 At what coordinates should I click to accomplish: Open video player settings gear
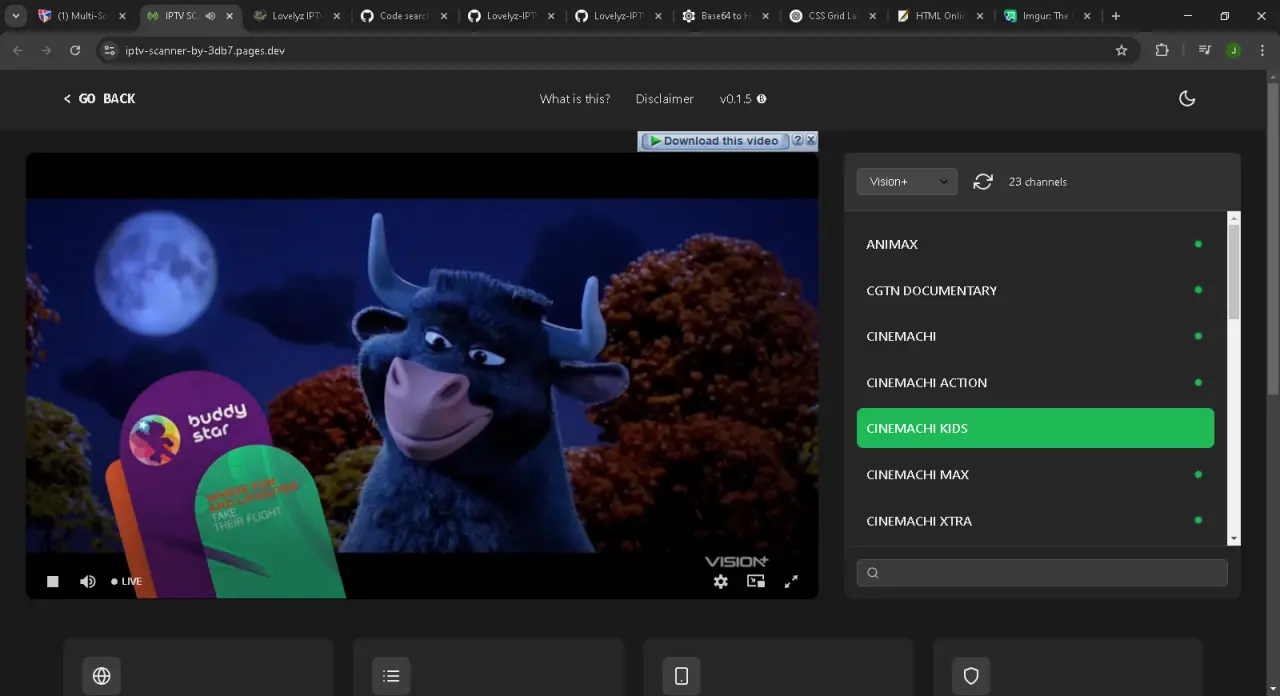tap(720, 581)
